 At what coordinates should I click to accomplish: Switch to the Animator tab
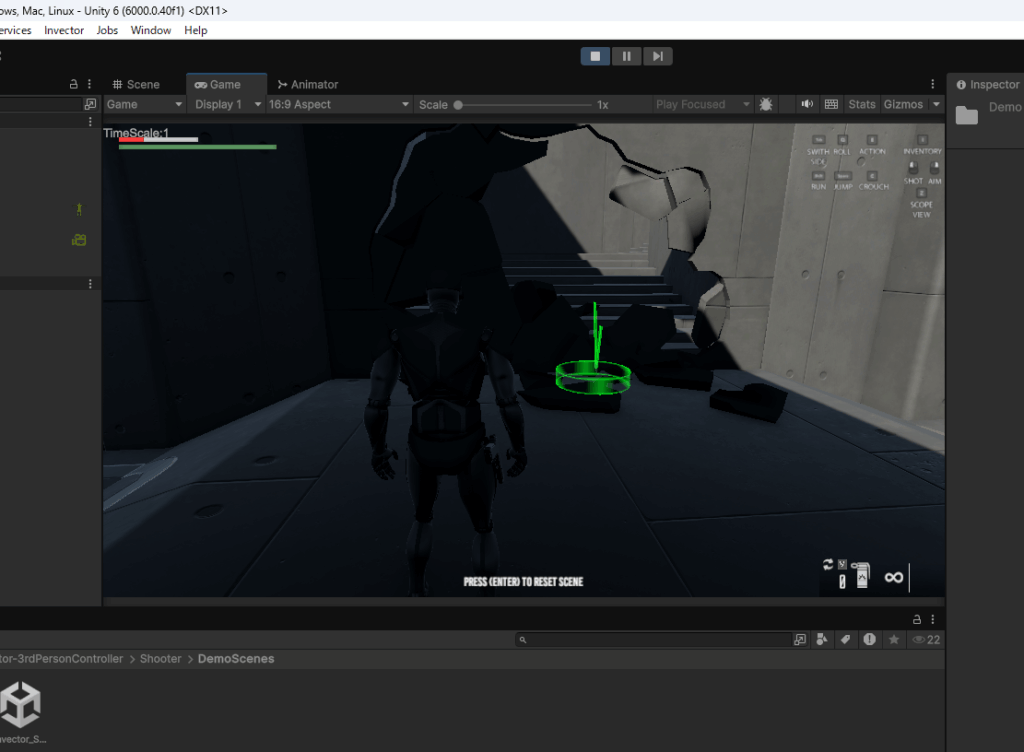pyautogui.click(x=308, y=85)
